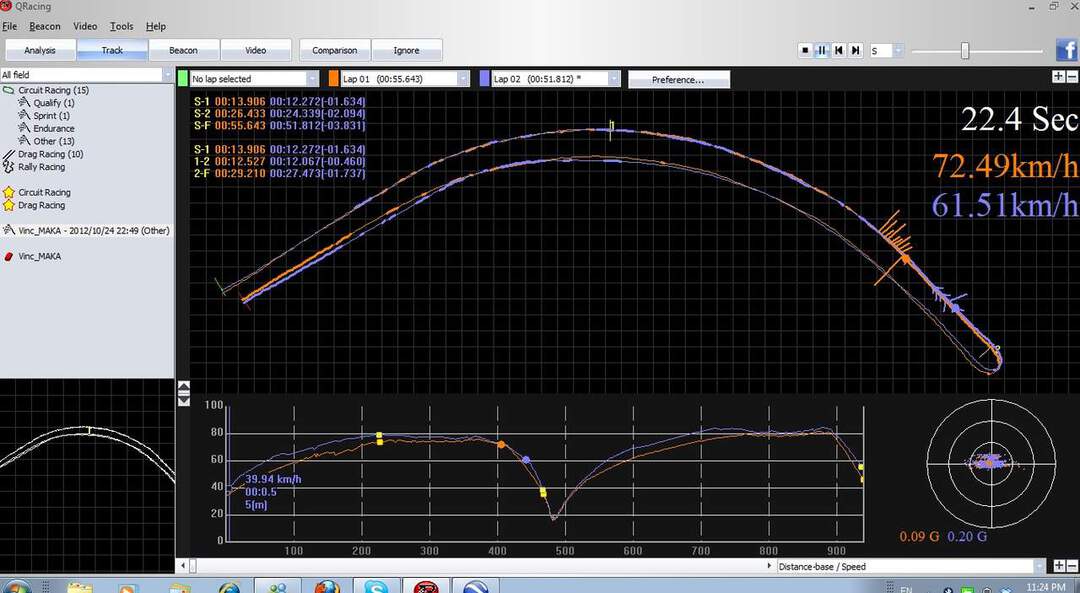Open the Tools menu

(x=121, y=26)
